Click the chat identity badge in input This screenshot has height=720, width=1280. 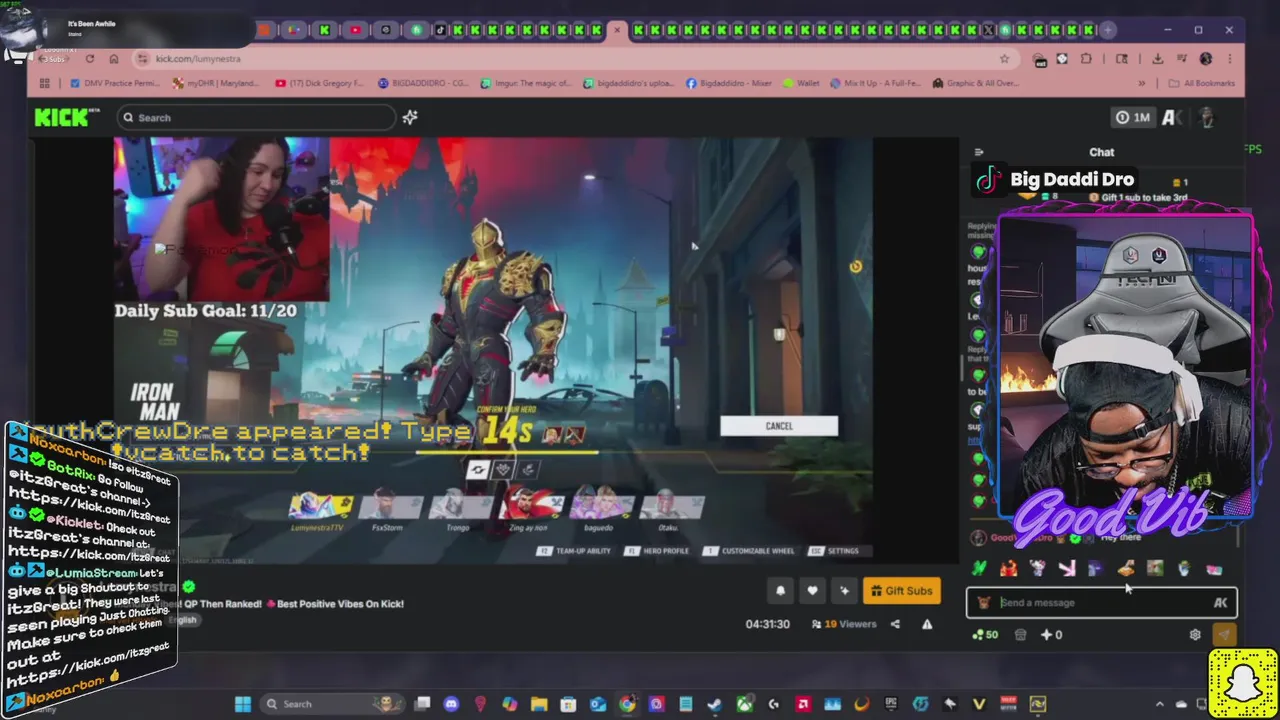984,602
